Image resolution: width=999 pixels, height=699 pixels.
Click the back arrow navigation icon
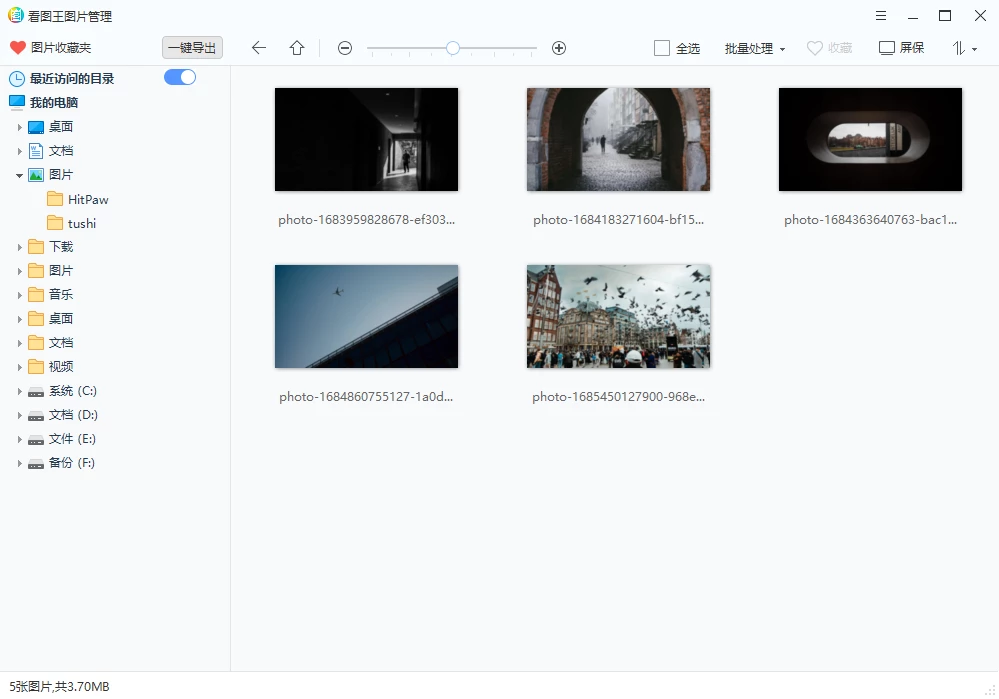[x=259, y=48]
